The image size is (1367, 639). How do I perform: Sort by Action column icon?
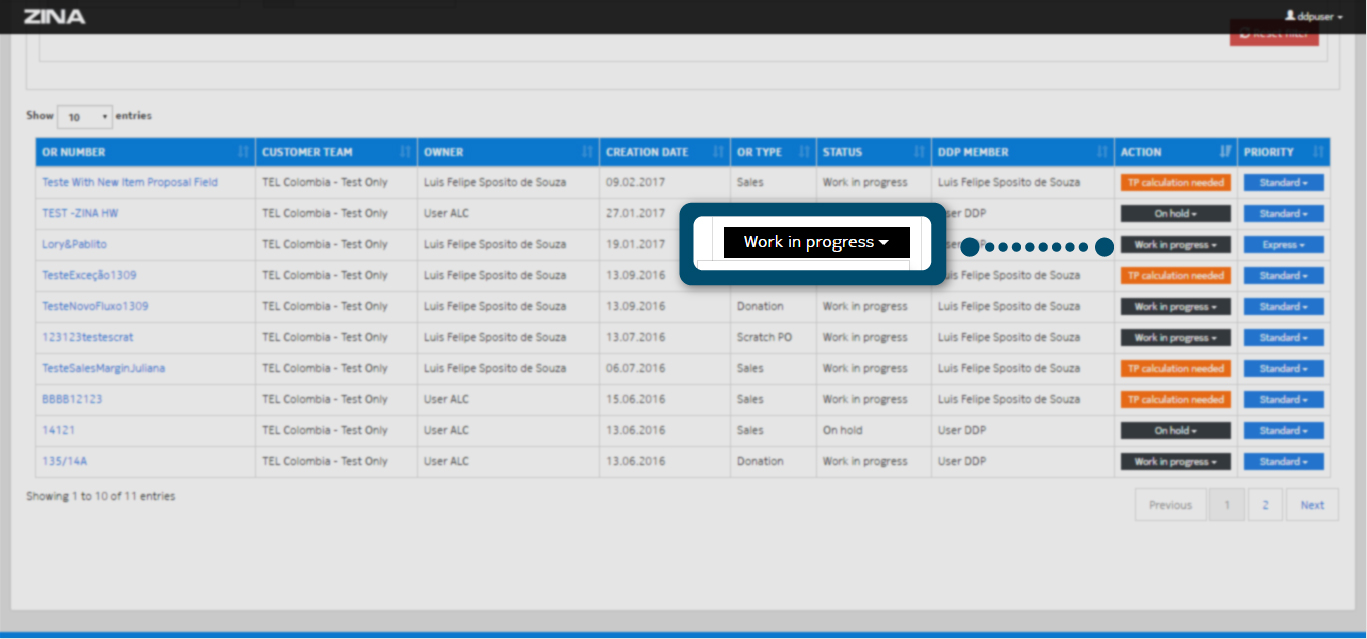click(x=1225, y=152)
